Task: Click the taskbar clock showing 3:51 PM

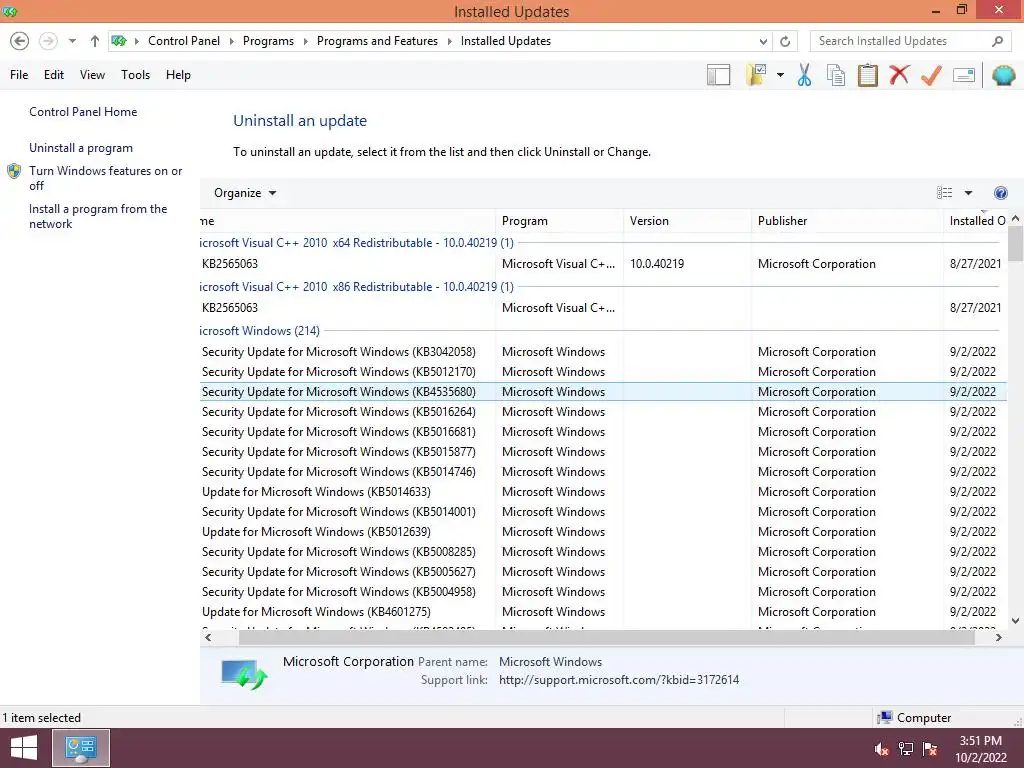Action: click(980, 749)
